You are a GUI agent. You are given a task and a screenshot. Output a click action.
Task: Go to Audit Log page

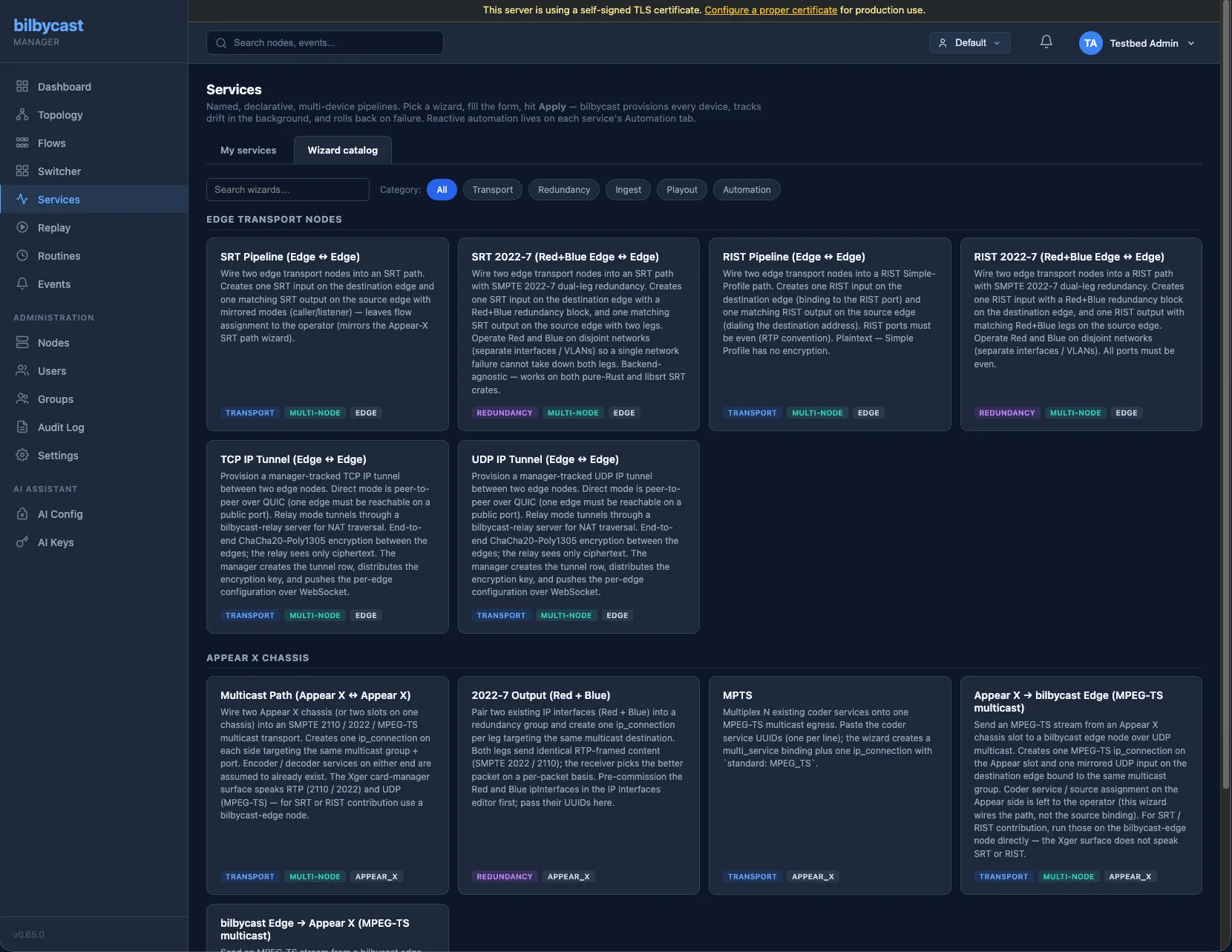94,427
